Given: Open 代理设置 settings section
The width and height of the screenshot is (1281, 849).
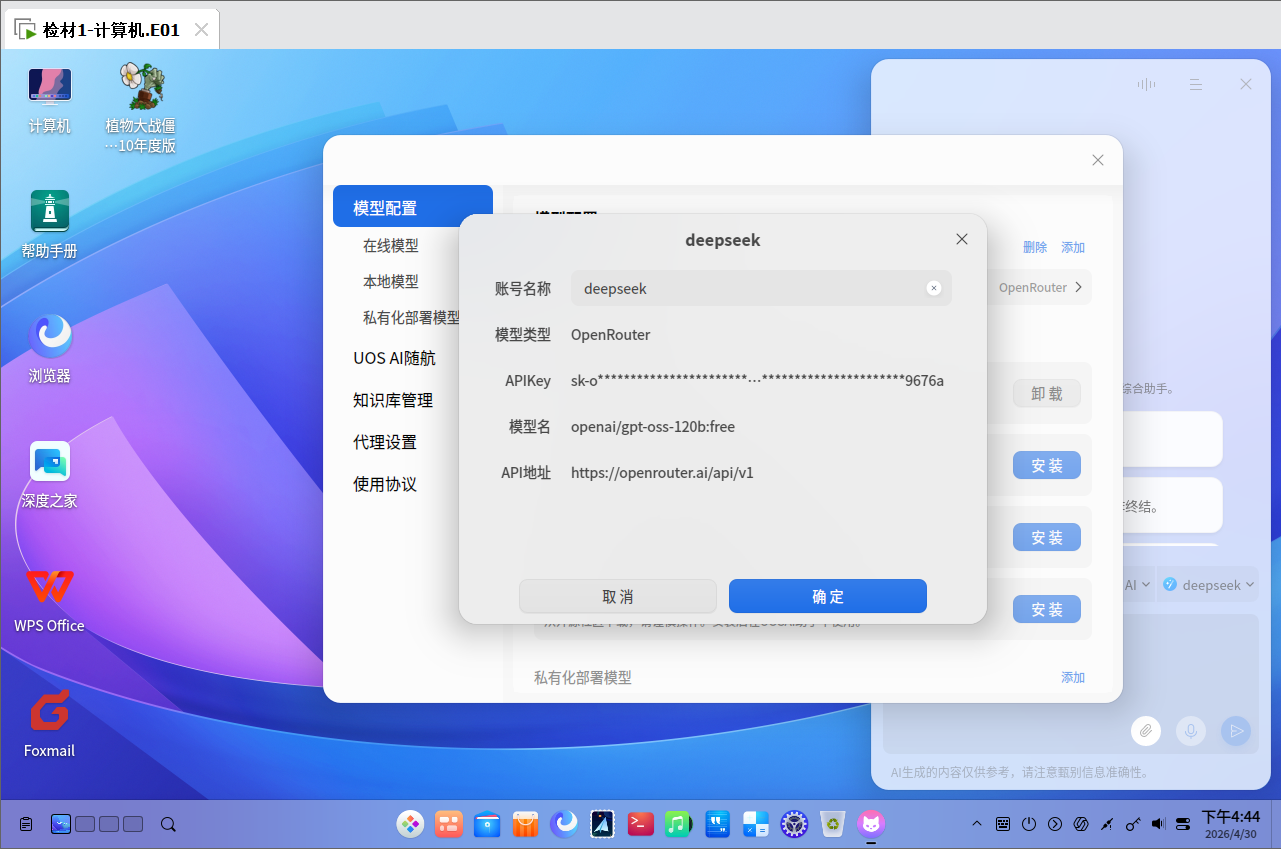Looking at the screenshot, I should point(385,442).
